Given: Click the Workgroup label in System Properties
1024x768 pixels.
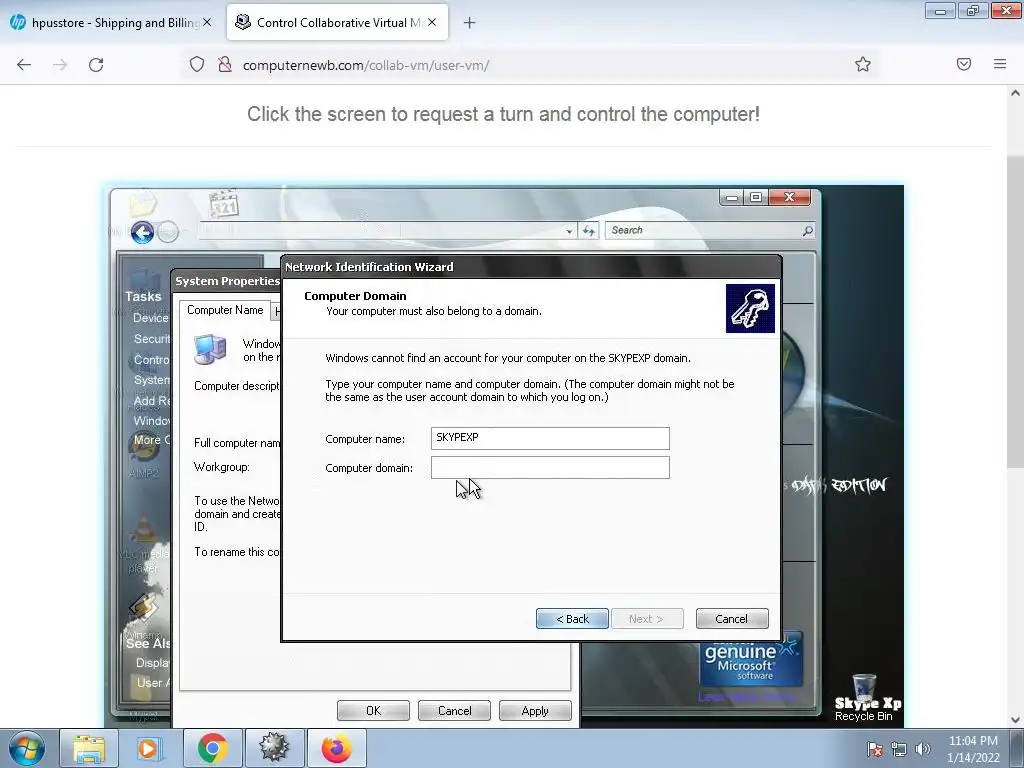Looking at the screenshot, I should point(221,468).
